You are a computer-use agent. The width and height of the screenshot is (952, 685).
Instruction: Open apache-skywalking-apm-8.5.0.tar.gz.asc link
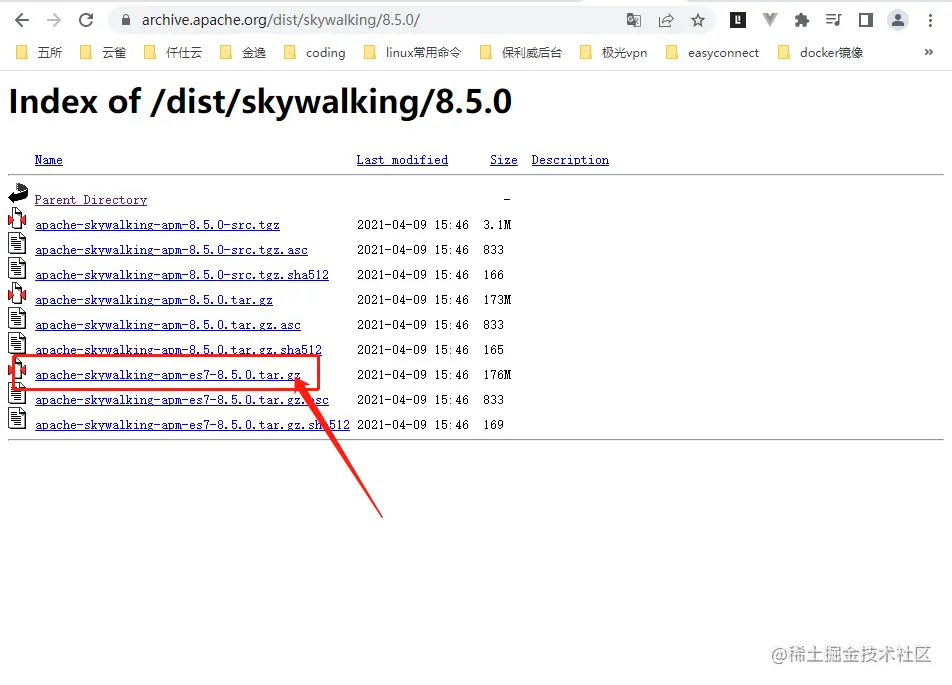coord(168,325)
